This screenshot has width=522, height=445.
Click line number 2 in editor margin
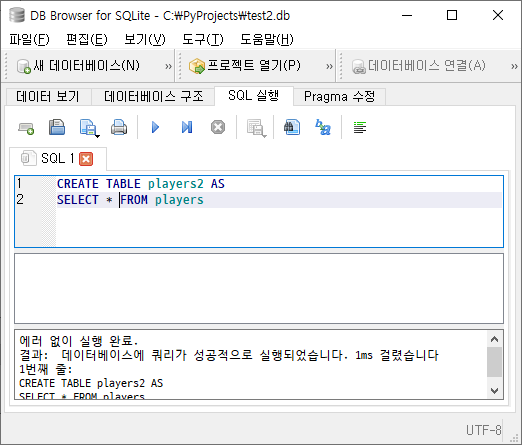coord(20,200)
